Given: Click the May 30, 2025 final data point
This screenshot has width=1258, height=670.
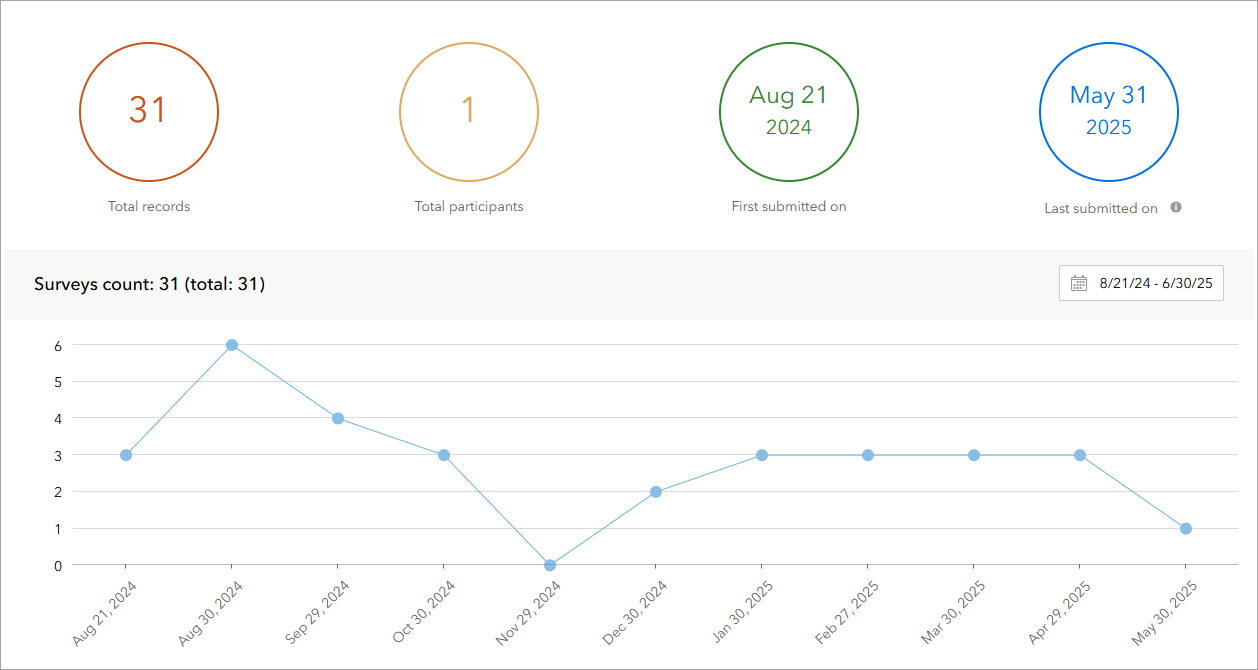Looking at the screenshot, I should coord(1186,528).
